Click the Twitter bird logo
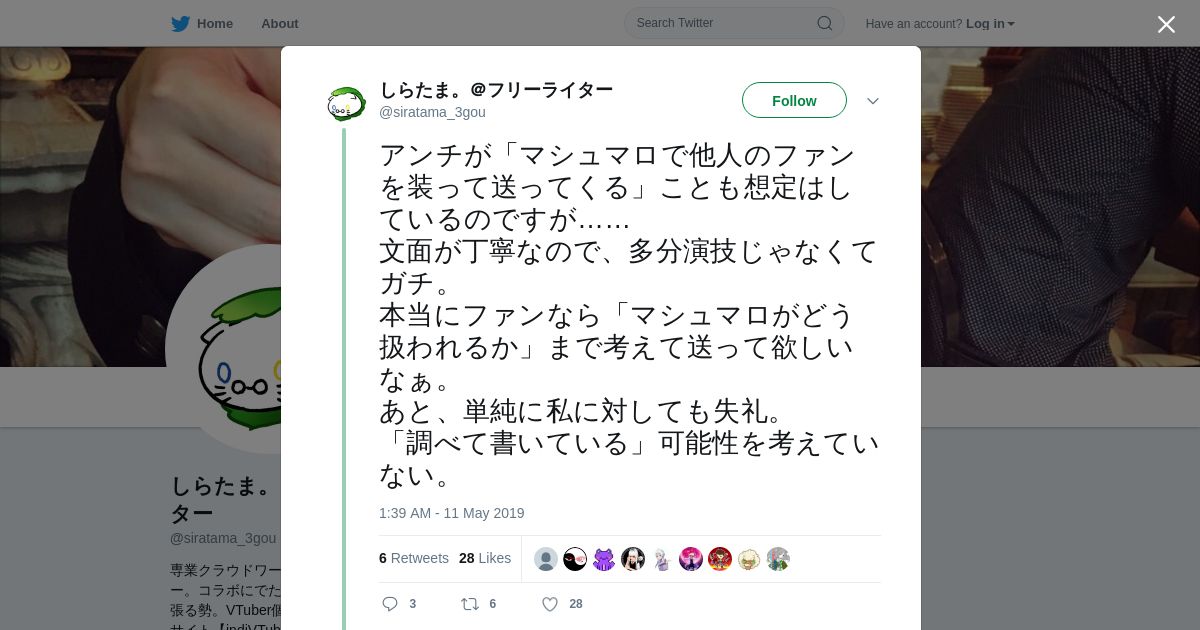The width and height of the screenshot is (1200, 630). (180, 24)
